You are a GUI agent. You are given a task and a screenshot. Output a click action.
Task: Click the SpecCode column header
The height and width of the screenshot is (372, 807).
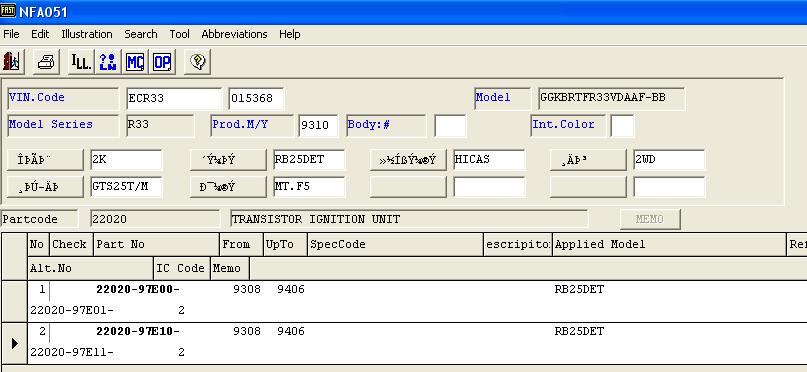pyautogui.click(x=395, y=244)
